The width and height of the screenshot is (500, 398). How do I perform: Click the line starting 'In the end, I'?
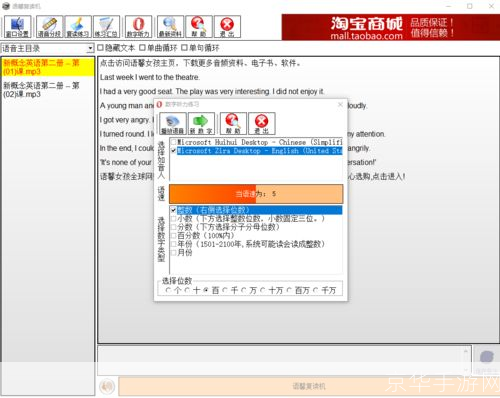[x=127, y=148]
